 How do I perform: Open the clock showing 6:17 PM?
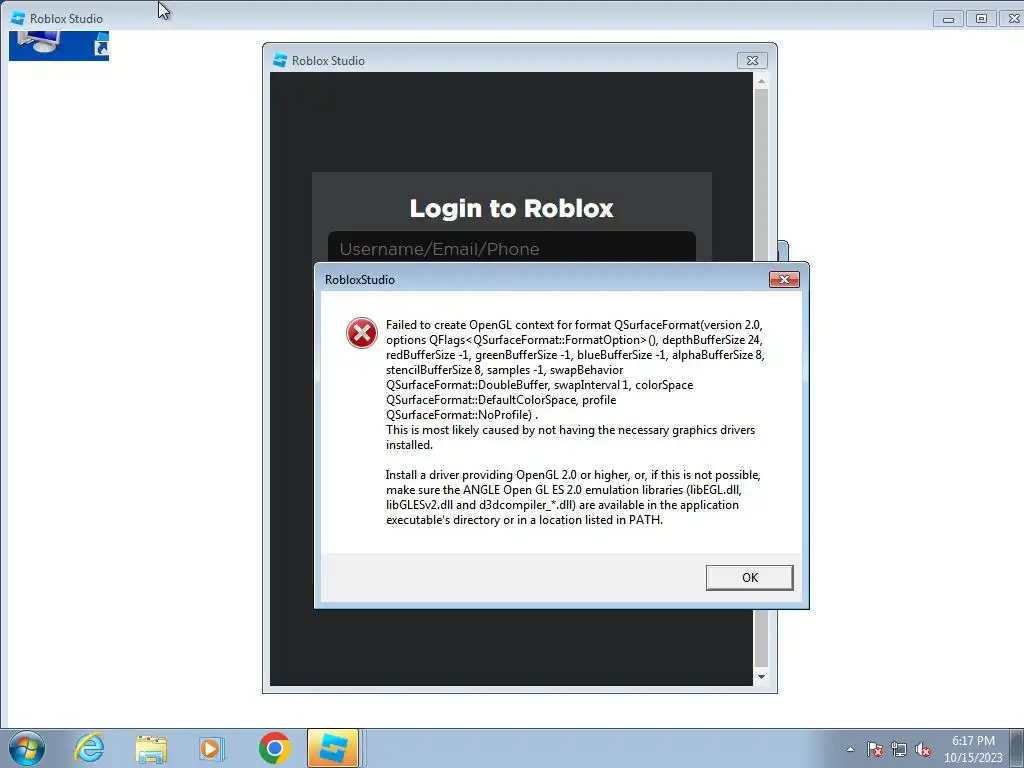click(973, 748)
